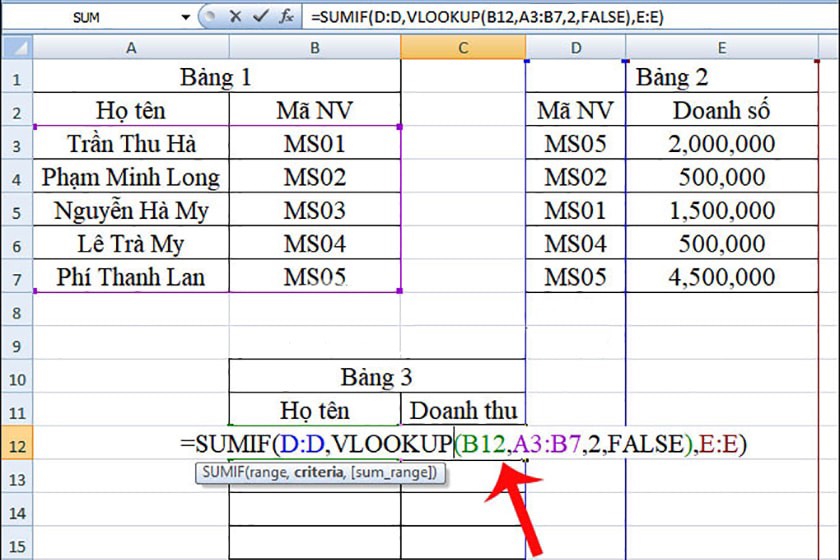Click cell 'Trần Thu Hà'
840x560 pixels.
131,143
